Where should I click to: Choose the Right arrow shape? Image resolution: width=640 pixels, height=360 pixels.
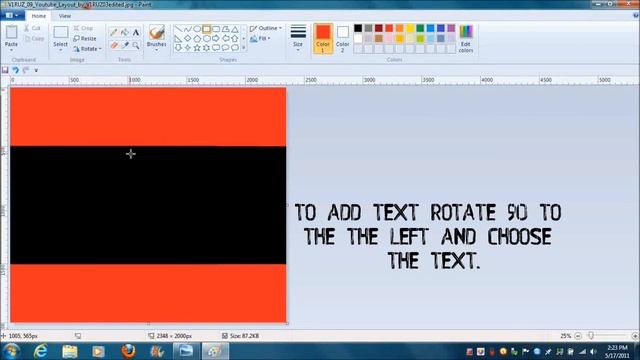pos(216,39)
